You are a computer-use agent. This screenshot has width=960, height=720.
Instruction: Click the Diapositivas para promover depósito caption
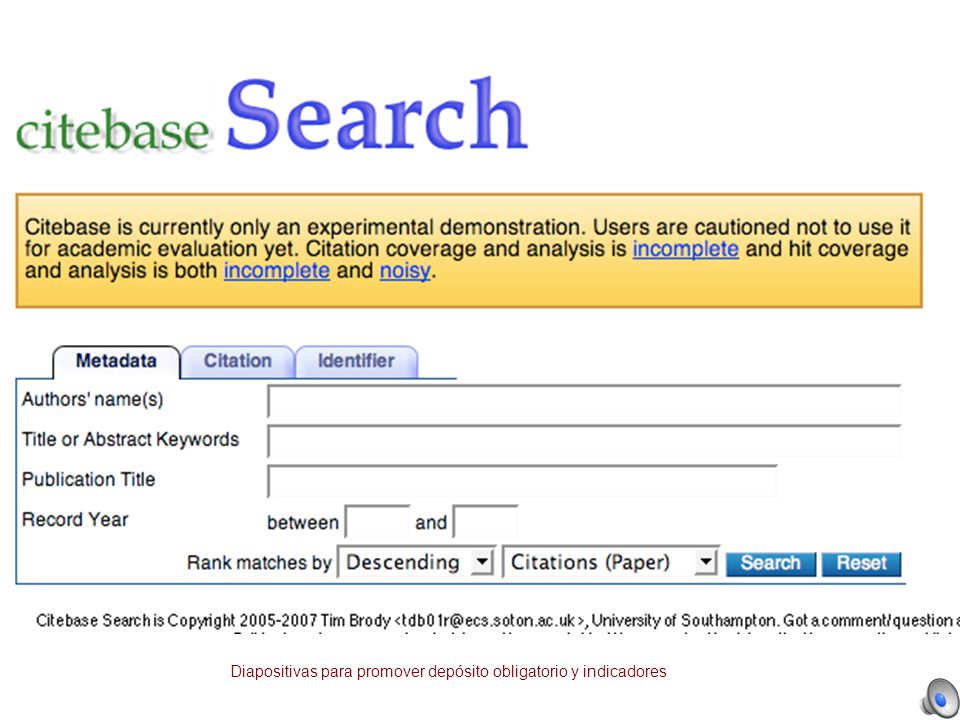[448, 672]
